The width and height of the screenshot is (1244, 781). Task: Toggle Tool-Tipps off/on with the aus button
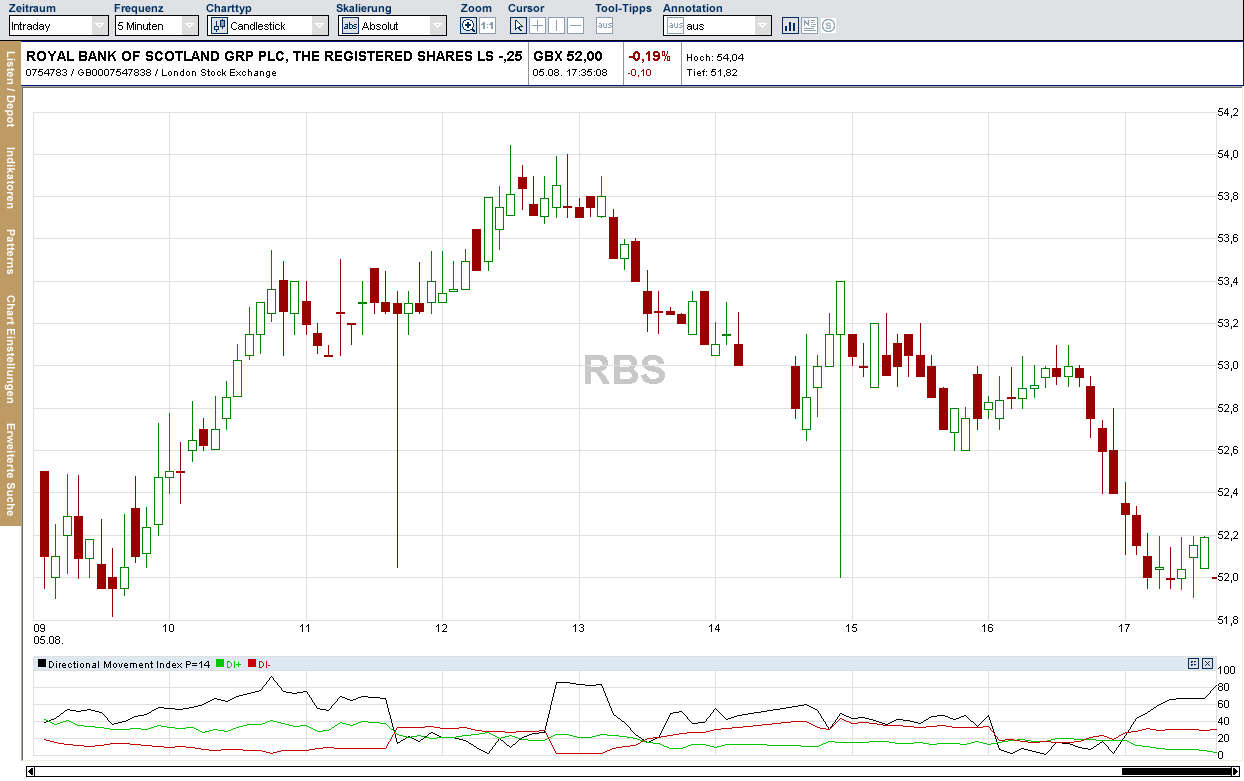point(602,27)
